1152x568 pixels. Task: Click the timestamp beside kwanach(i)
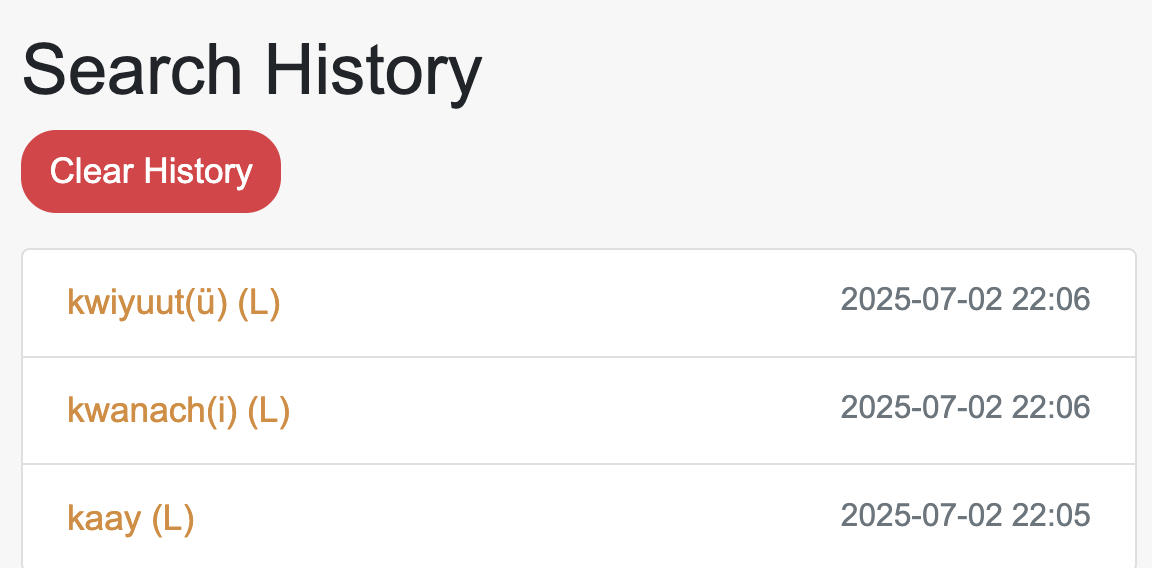point(965,407)
